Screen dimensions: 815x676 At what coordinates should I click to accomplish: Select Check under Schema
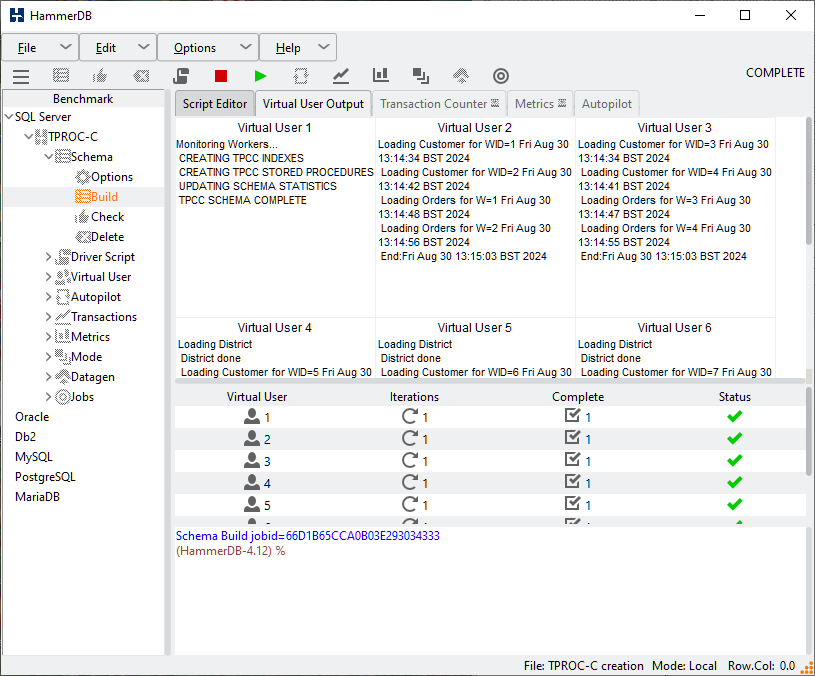(x=107, y=217)
